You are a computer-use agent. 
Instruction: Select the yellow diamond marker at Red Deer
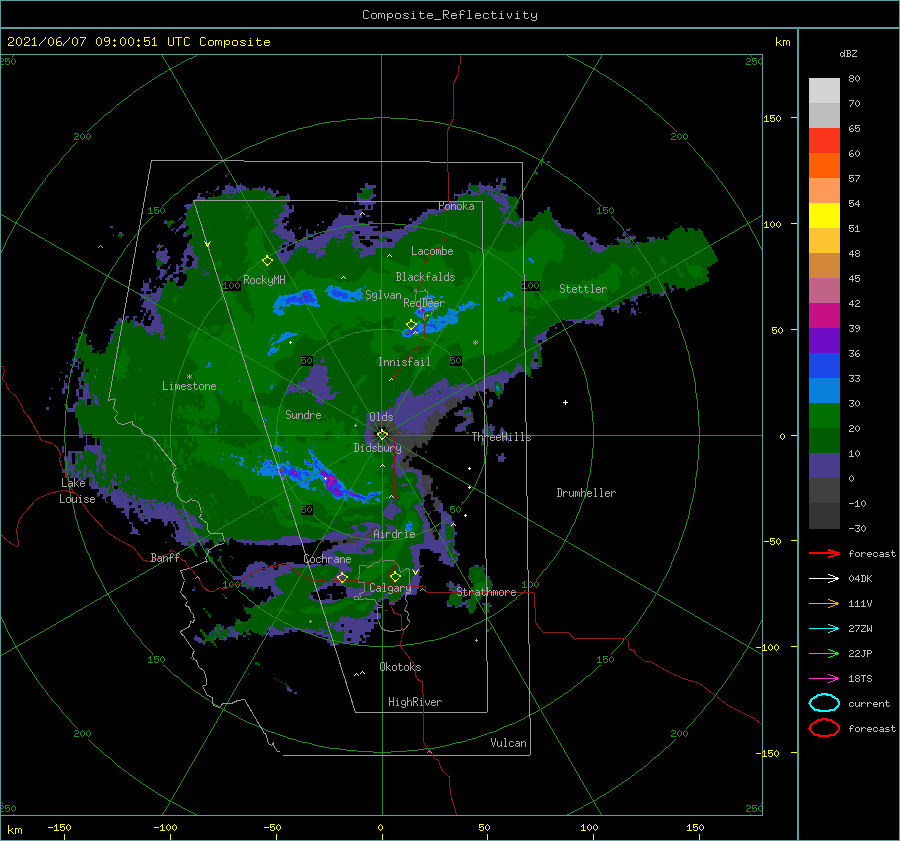[x=411, y=325]
